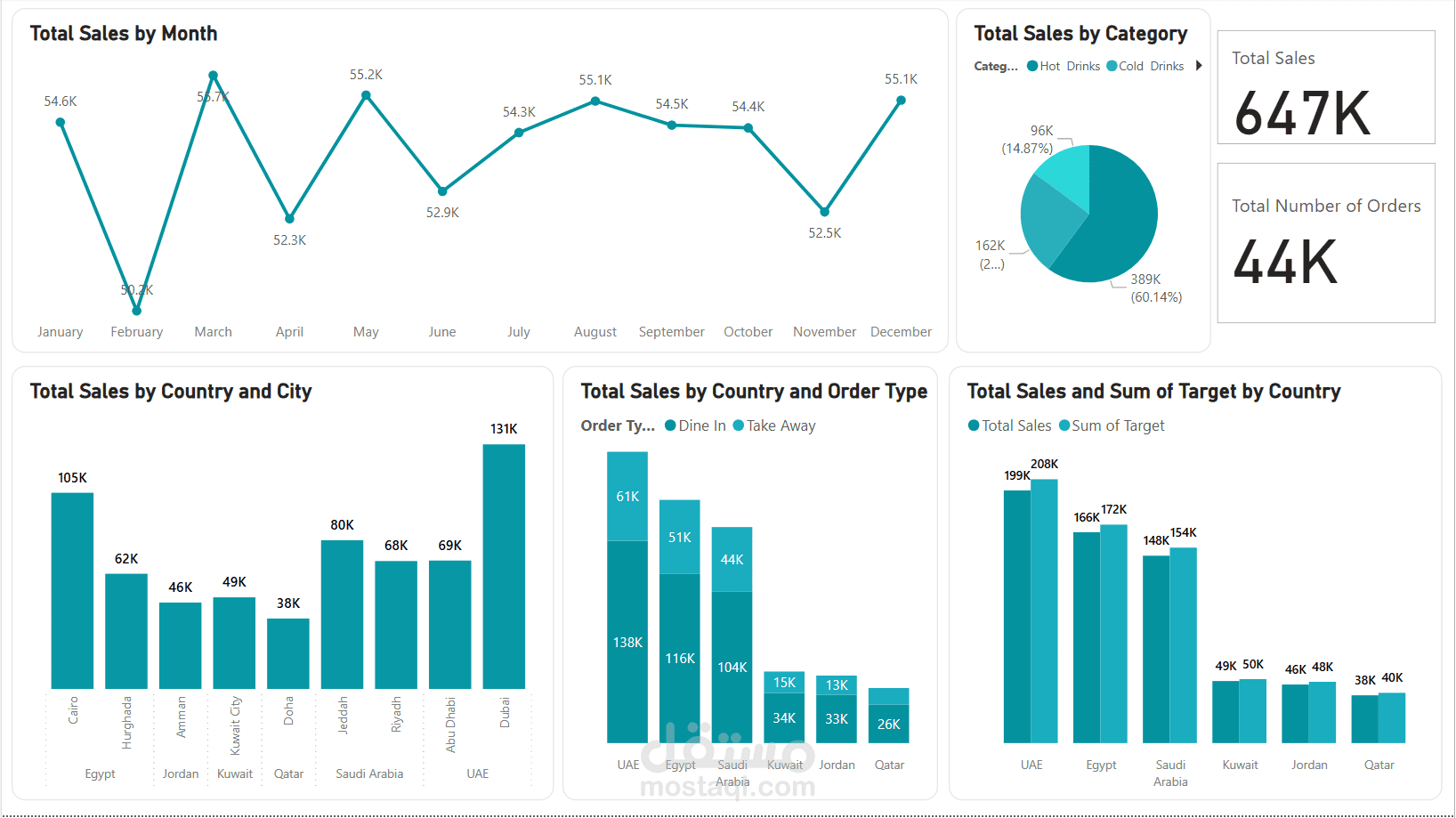This screenshot has height=818, width=1456.
Task: Click the Sum of Target legend dot
Action: 1064,425
